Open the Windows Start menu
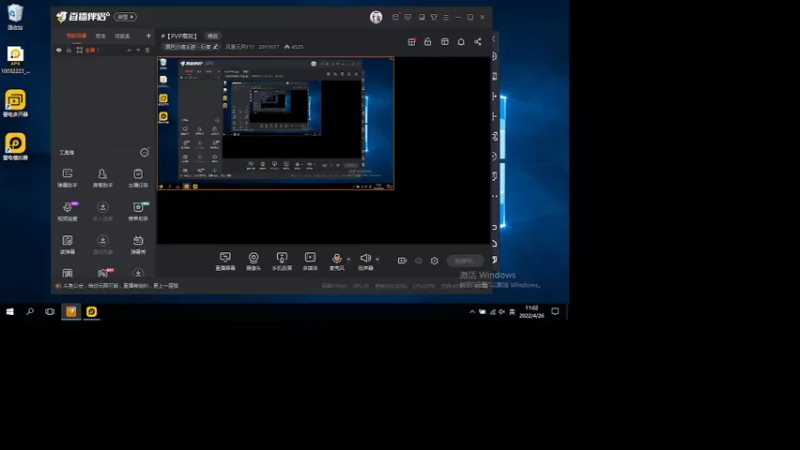 pos(10,311)
